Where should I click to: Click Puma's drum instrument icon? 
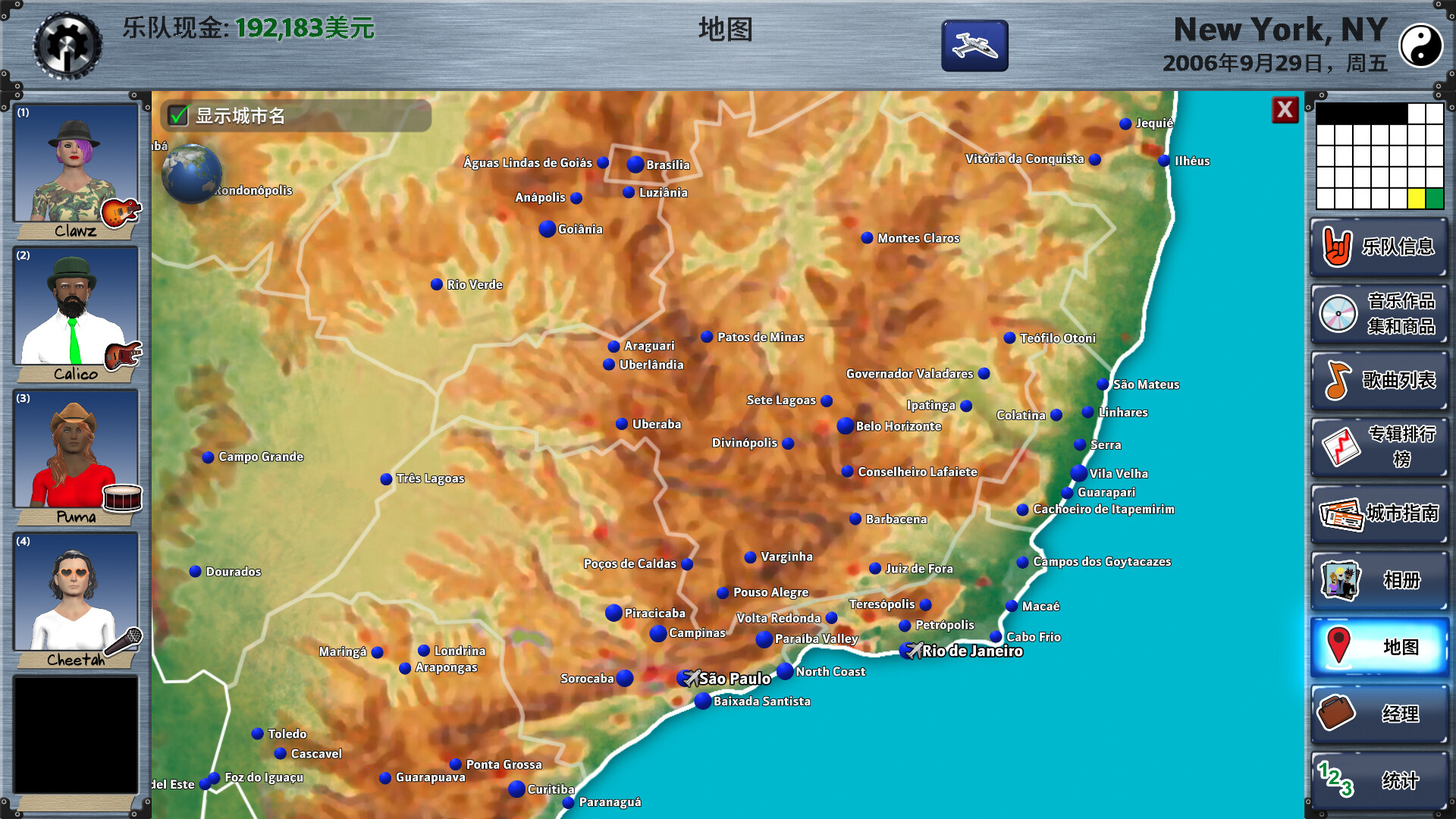[x=122, y=498]
